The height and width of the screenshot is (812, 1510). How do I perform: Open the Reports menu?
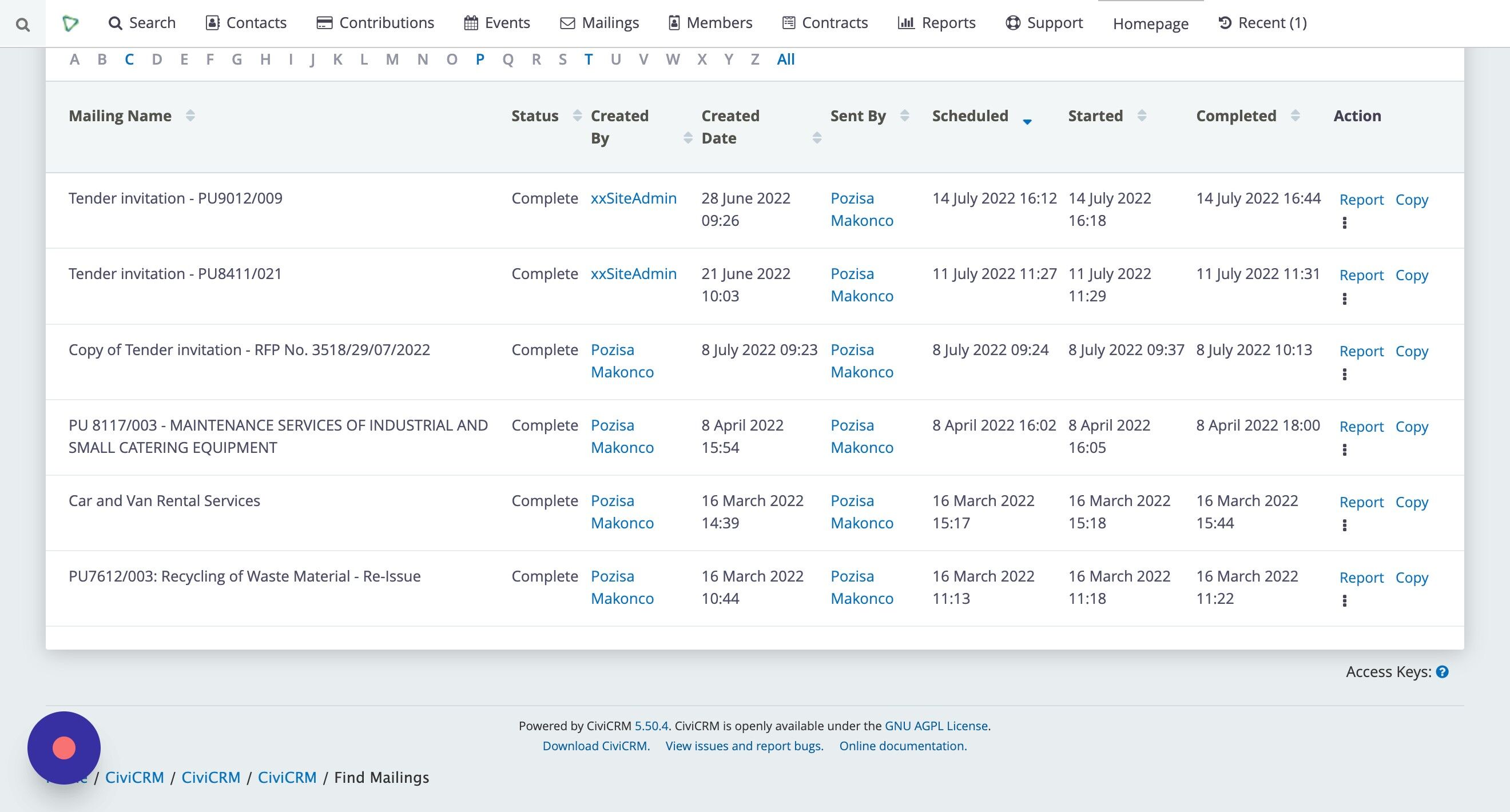[x=937, y=23]
